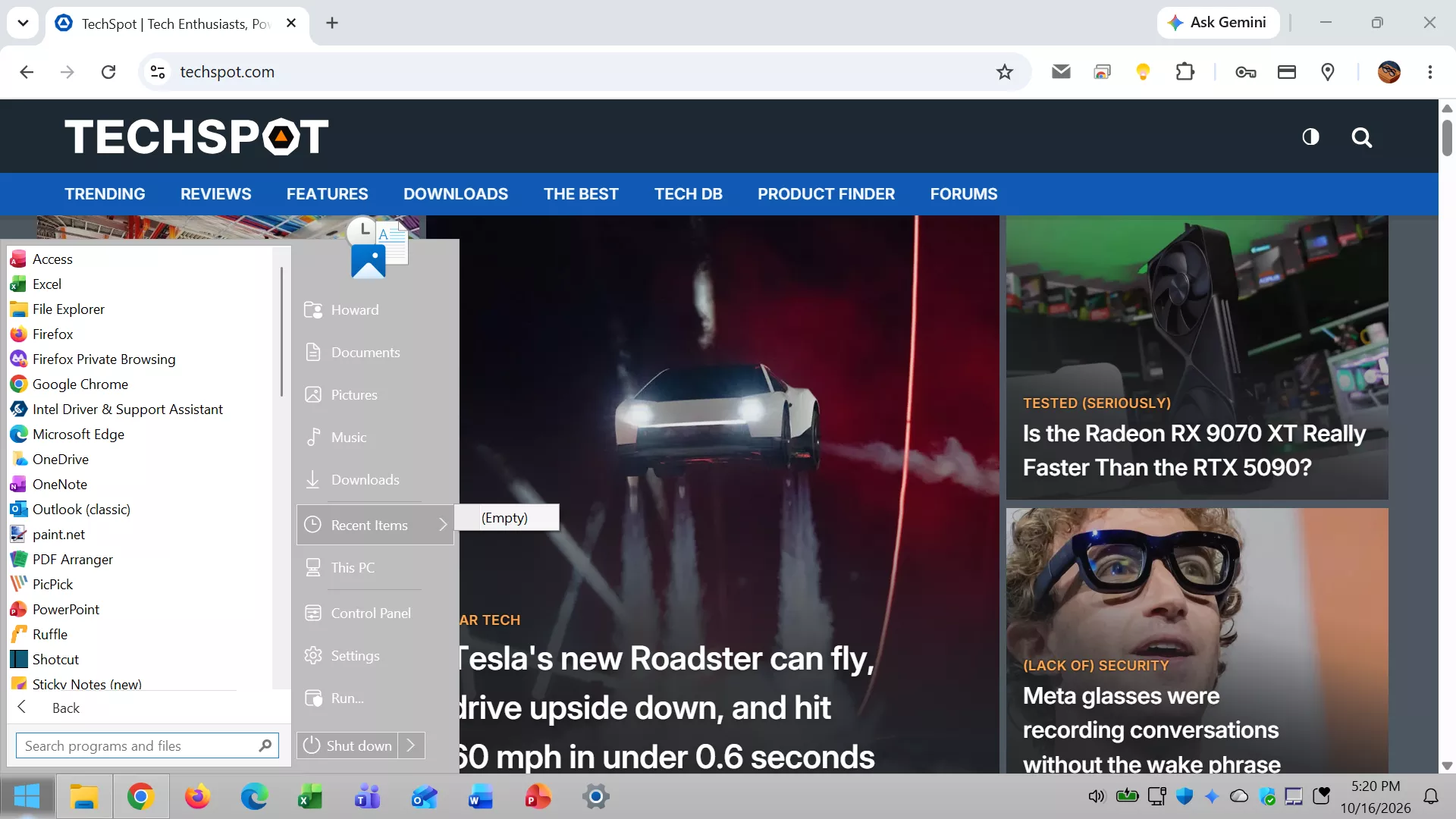Image resolution: width=1456 pixels, height=819 pixels.
Task: Open Chrome three-dot menu
Action: pos(1430,72)
